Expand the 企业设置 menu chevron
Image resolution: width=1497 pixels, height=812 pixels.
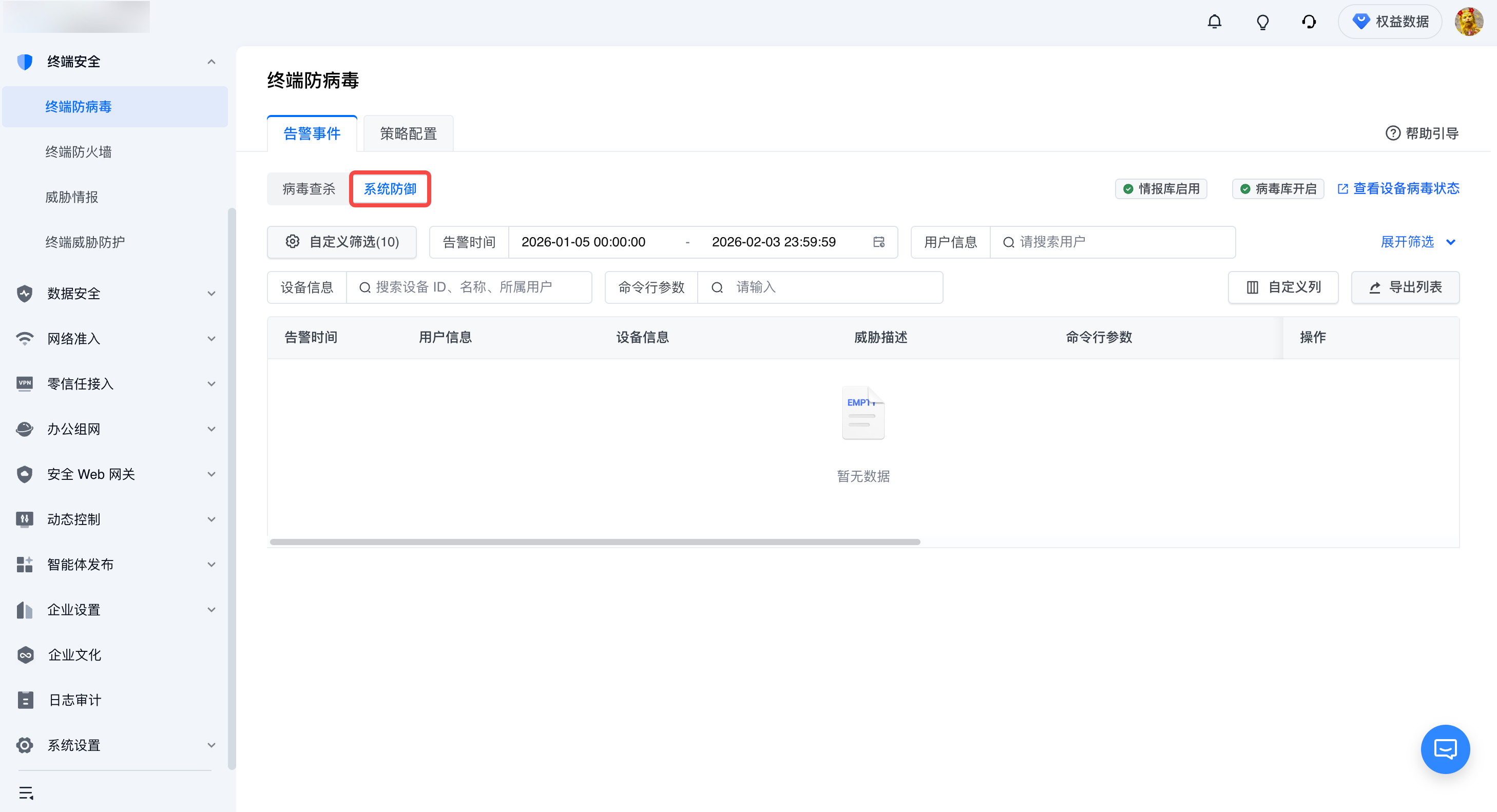pyautogui.click(x=212, y=609)
